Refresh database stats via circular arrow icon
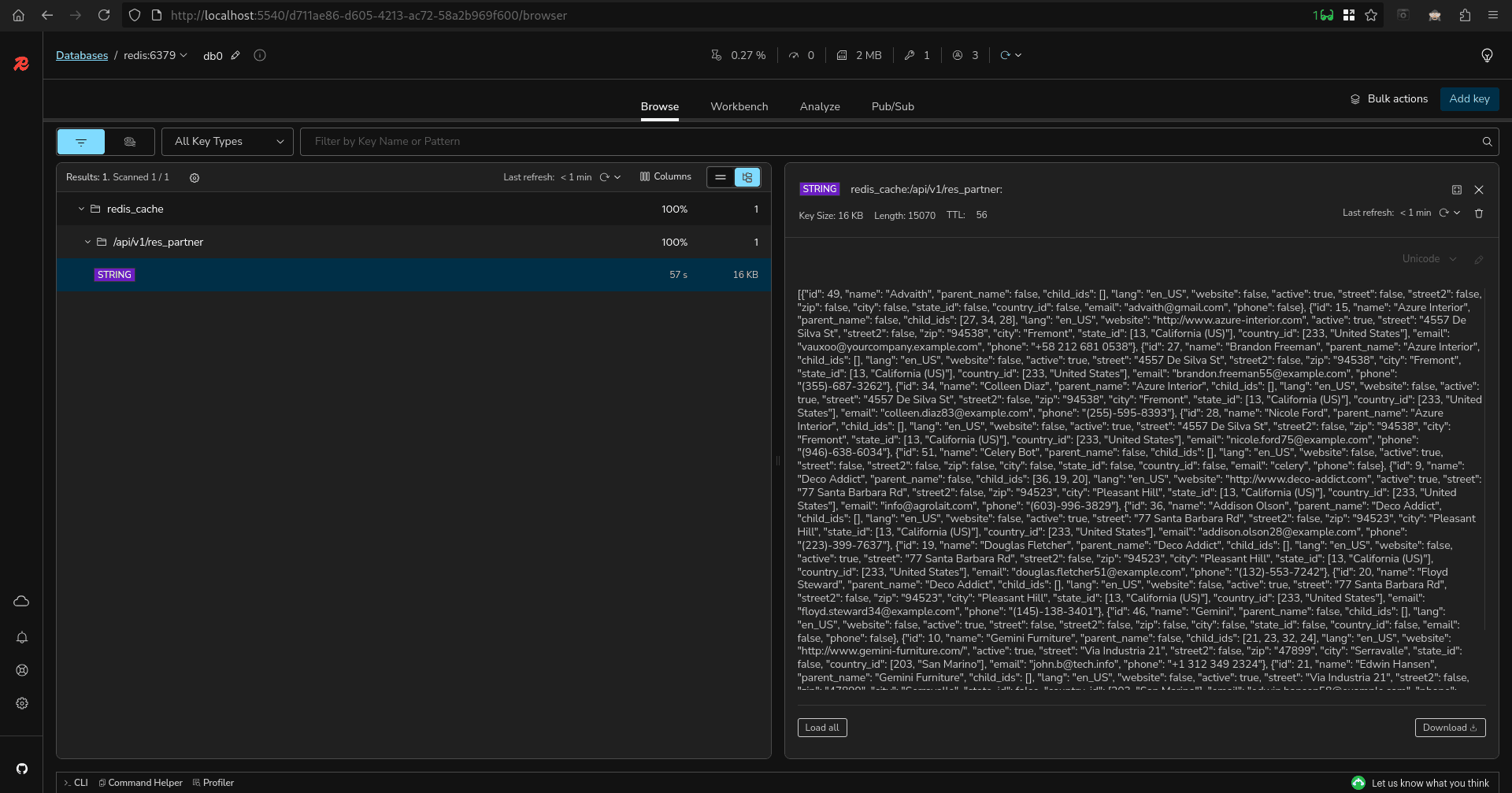This screenshot has height=793, width=1512. [x=1006, y=55]
